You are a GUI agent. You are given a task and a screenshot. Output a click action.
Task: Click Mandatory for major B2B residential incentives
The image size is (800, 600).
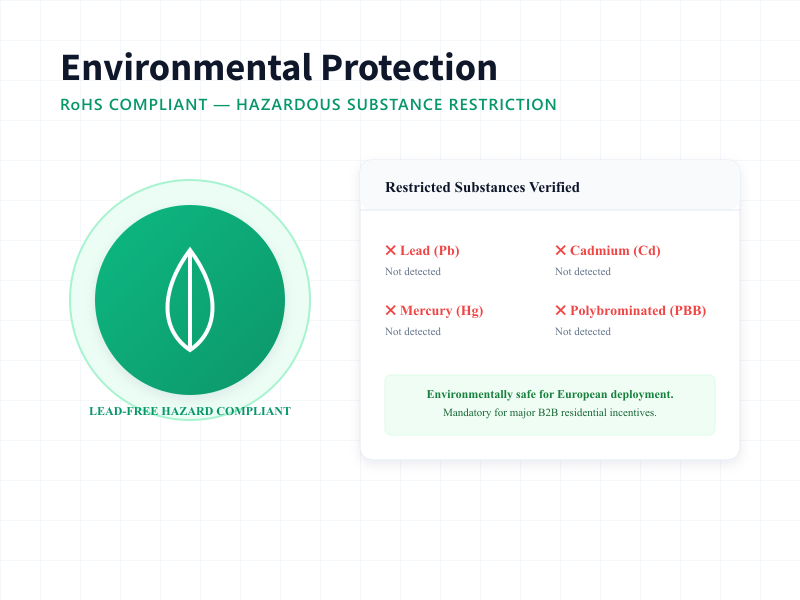550,413
